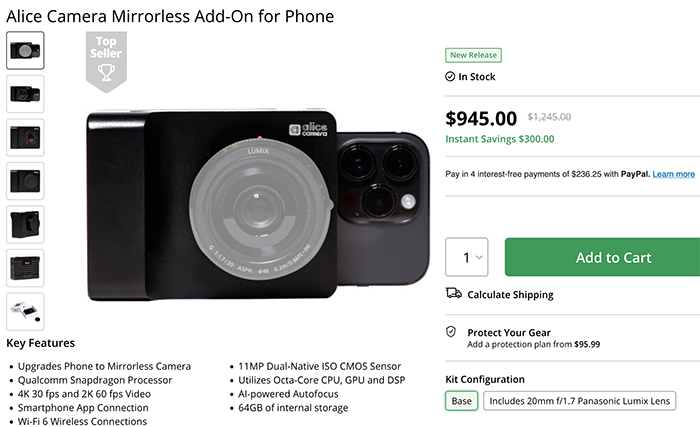The height and width of the screenshot is (427, 700).
Task: Click Calculate Shipping
Action: point(510,295)
